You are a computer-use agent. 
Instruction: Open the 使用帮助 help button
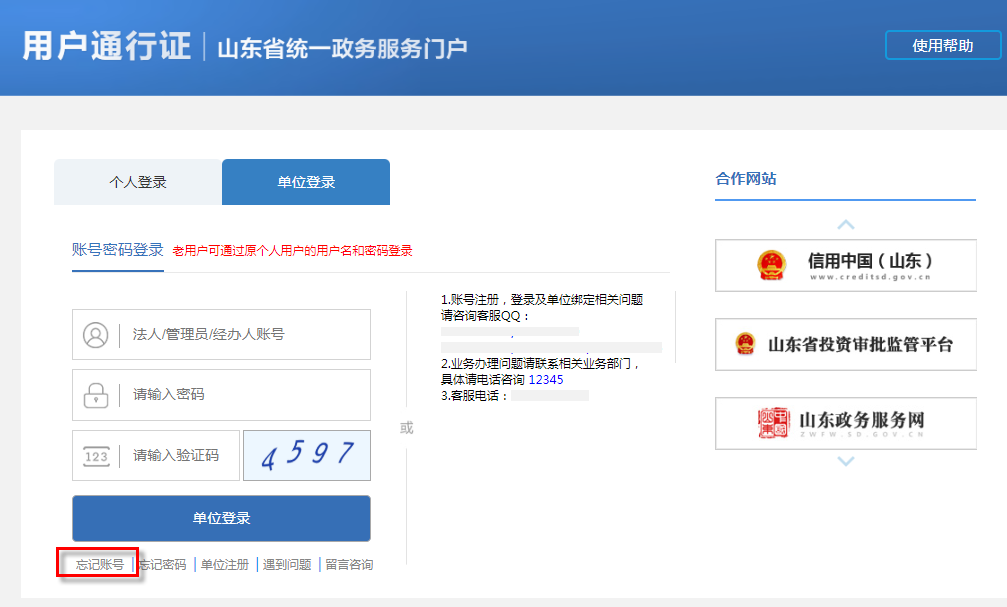[943, 44]
